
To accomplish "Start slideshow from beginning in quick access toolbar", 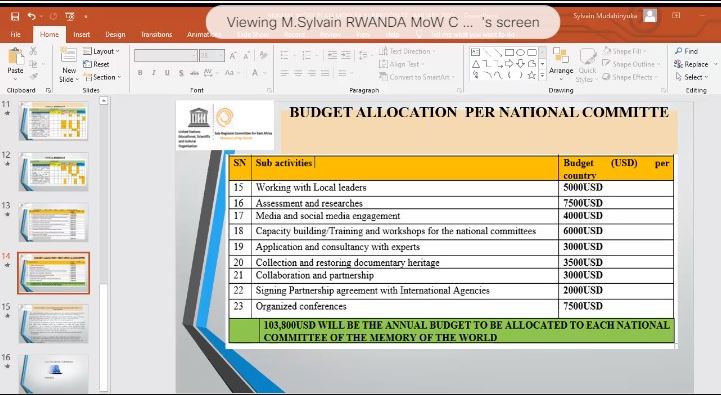I will [x=70, y=17].
